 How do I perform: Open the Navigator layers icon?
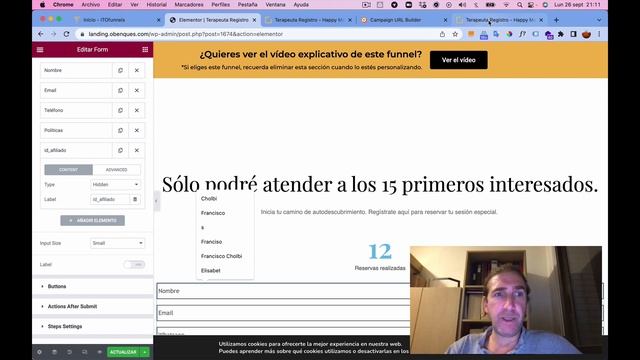pos(54,352)
